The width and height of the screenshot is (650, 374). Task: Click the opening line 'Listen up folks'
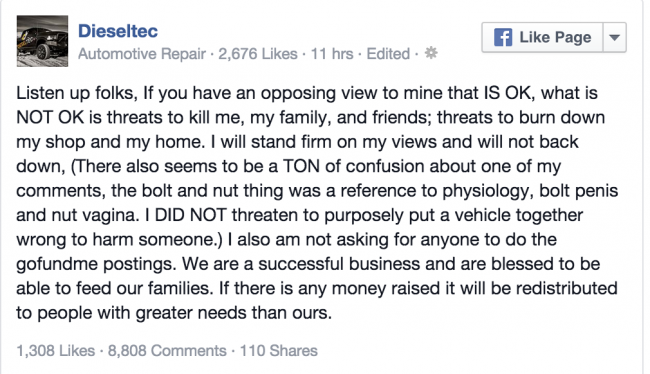76,93
